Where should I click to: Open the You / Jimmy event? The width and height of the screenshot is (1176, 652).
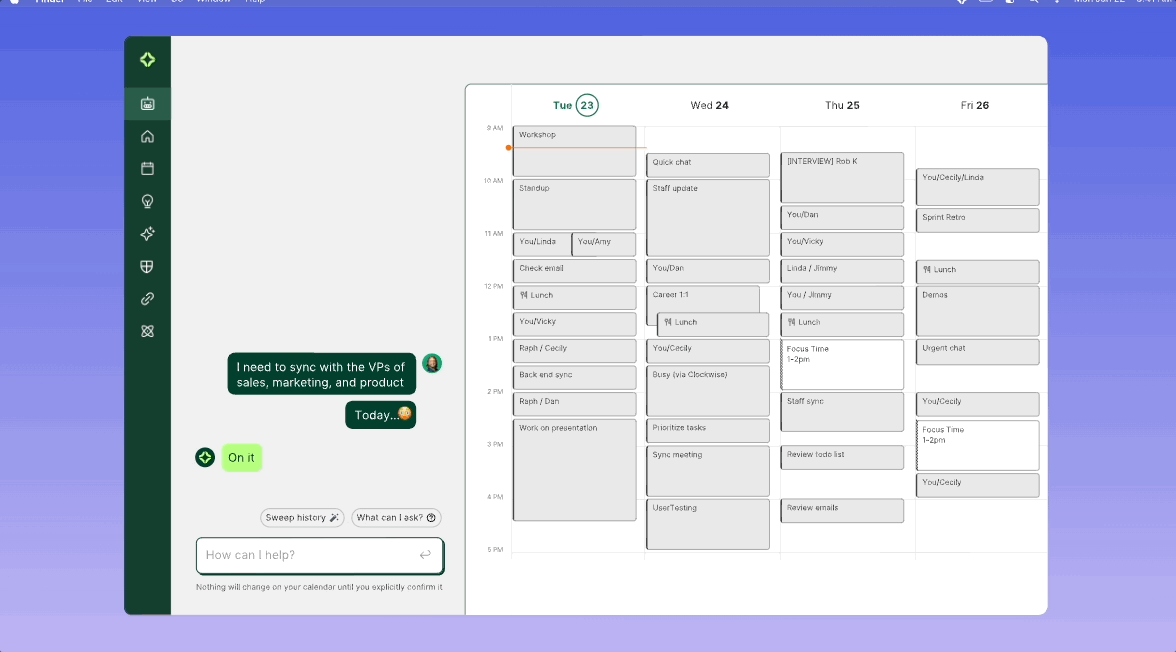pyautogui.click(x=842, y=297)
